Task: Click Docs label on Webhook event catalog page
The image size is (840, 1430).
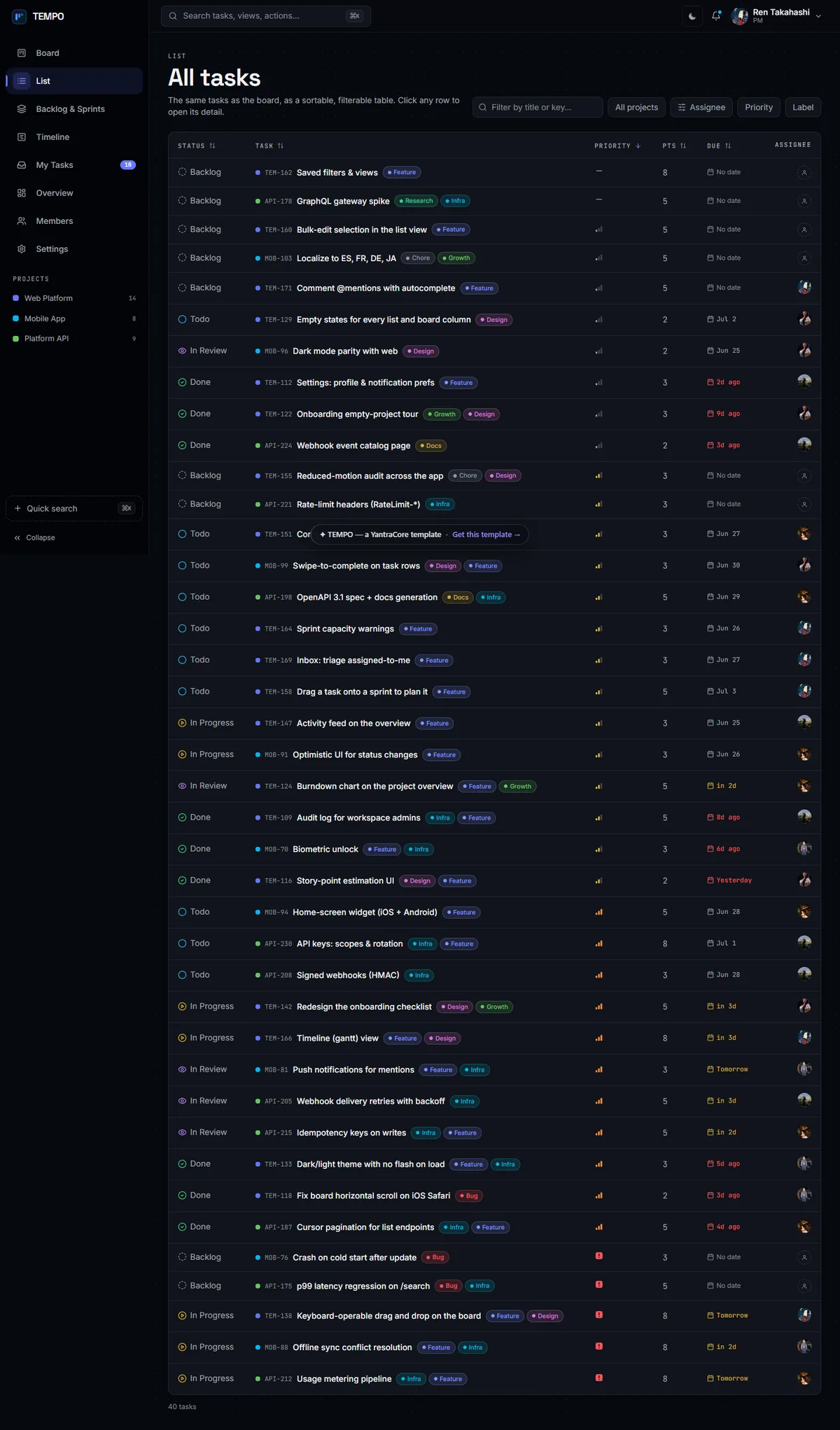Action: [x=431, y=446]
